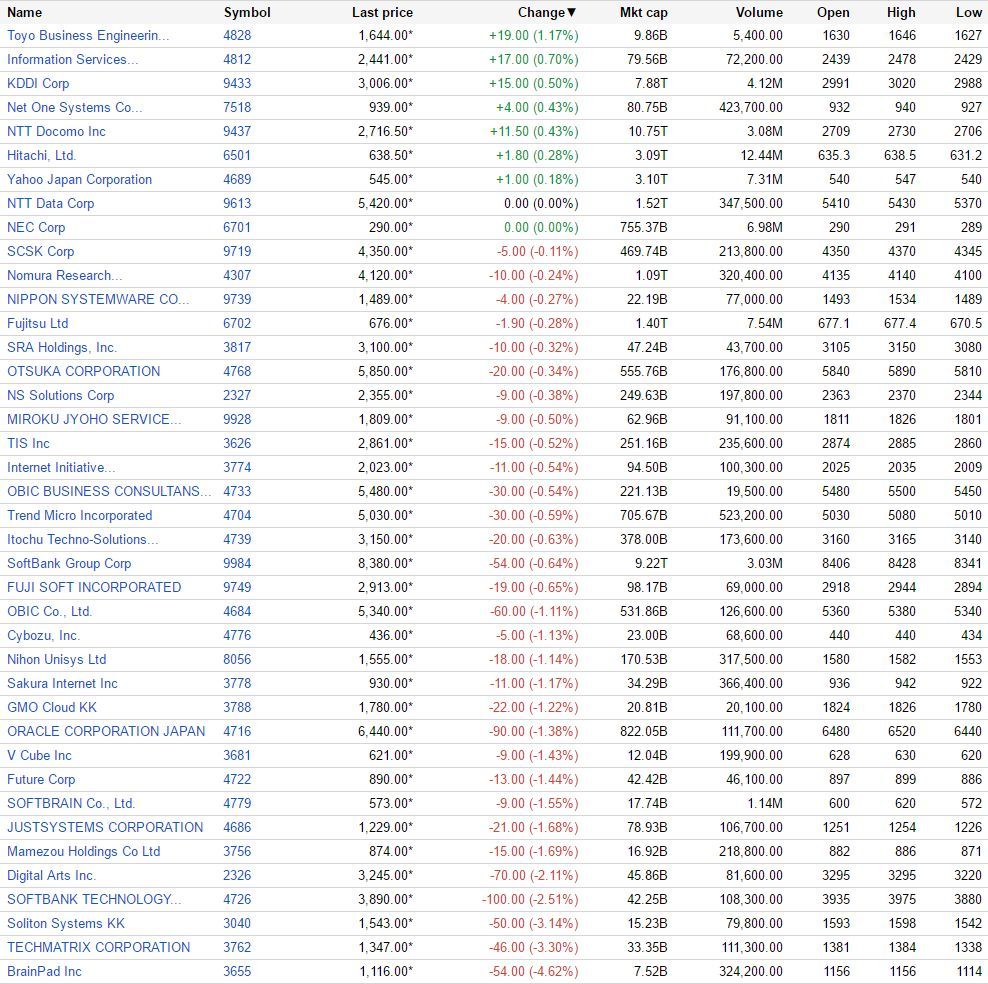988x984 pixels.
Task: Open BrainPad Inc link
Action: pyautogui.click(x=44, y=971)
